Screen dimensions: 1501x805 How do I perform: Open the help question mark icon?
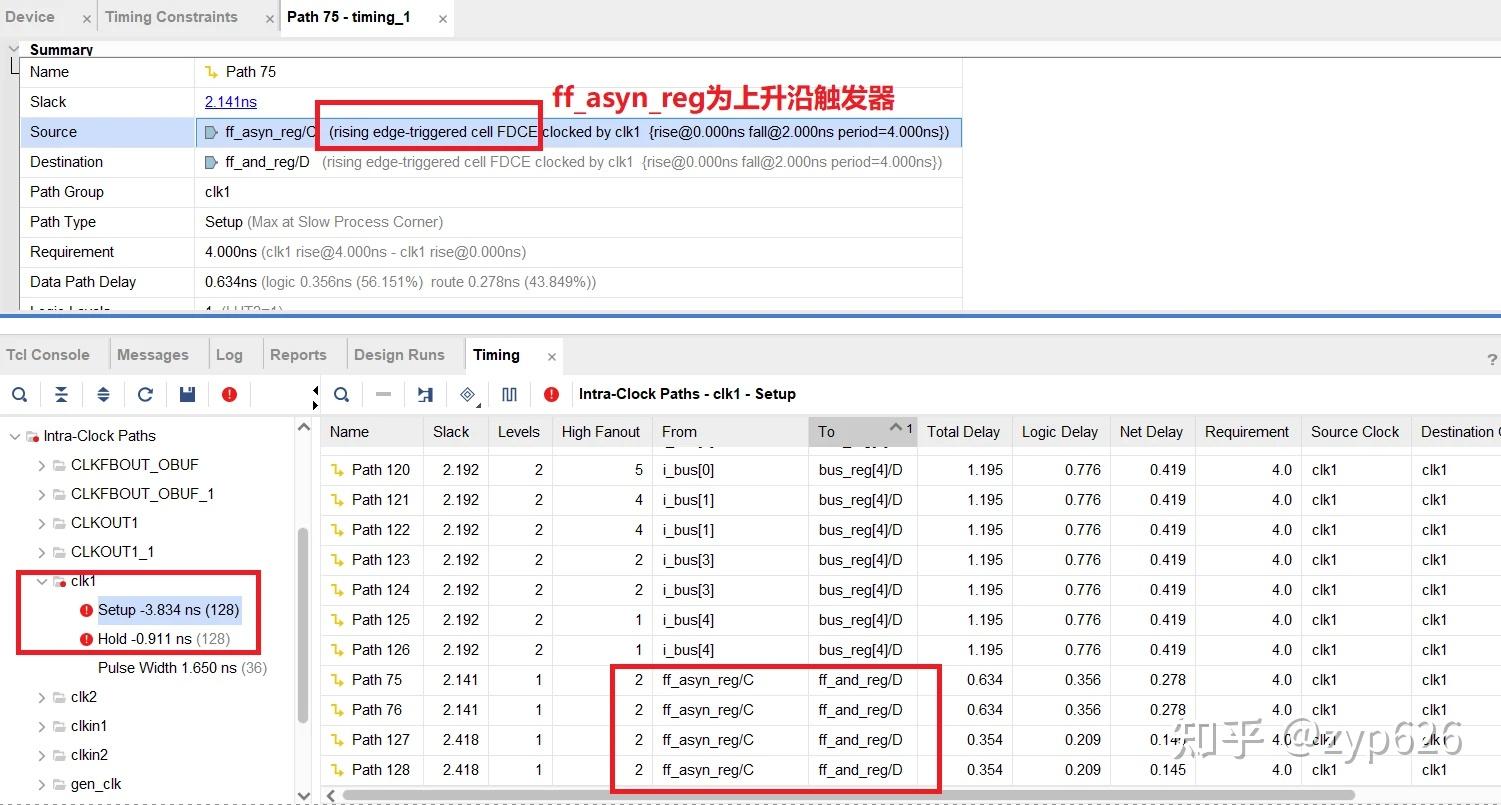coord(1492,359)
